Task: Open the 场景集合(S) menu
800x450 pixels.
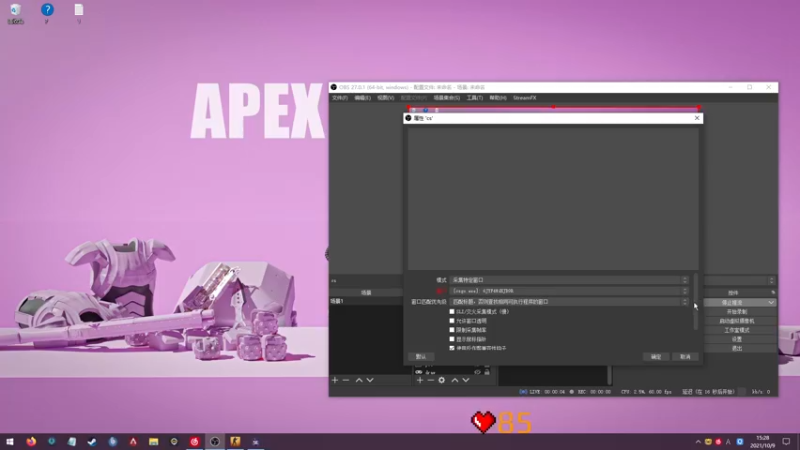Action: pyautogui.click(x=446, y=97)
